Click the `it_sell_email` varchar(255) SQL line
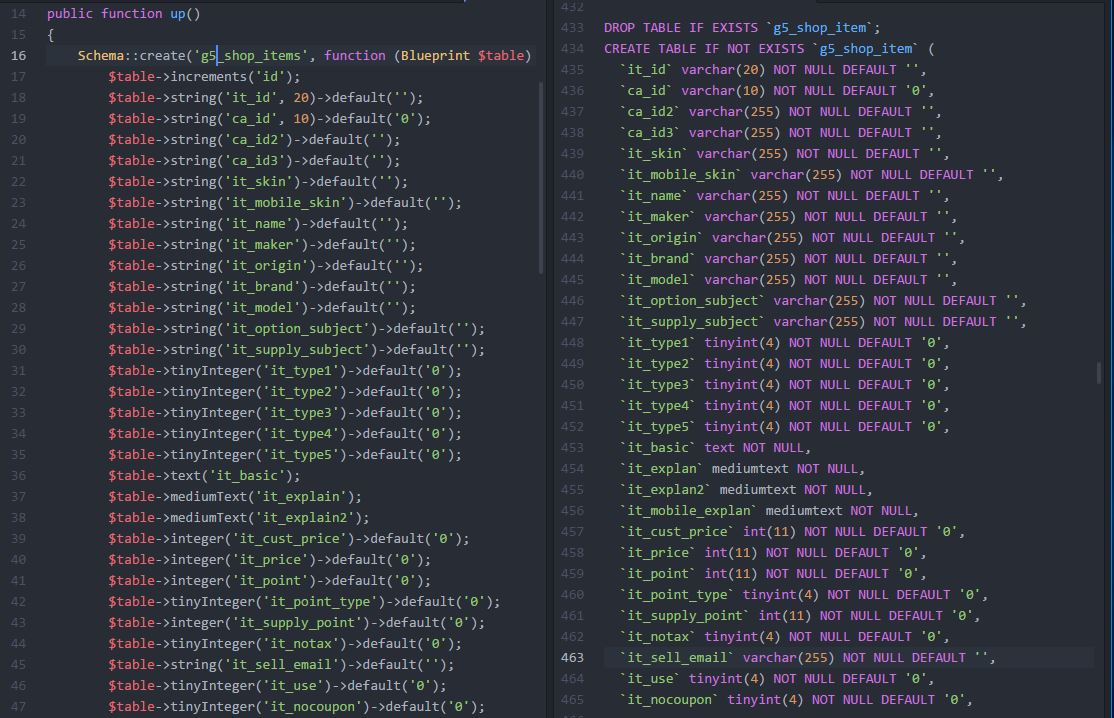Viewport: 1114px width, 718px height. click(x=806, y=658)
